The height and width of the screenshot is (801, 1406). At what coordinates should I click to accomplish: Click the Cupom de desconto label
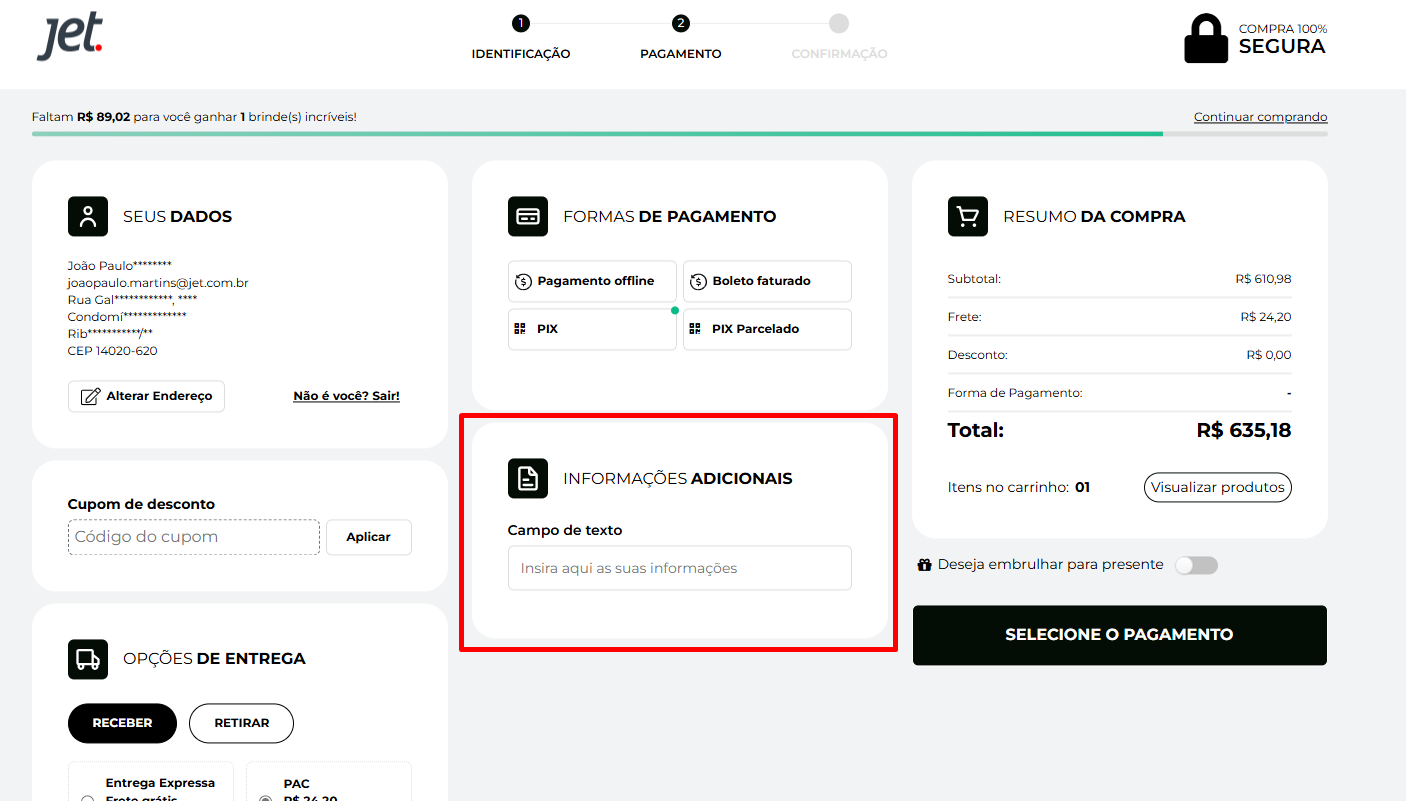coord(141,504)
